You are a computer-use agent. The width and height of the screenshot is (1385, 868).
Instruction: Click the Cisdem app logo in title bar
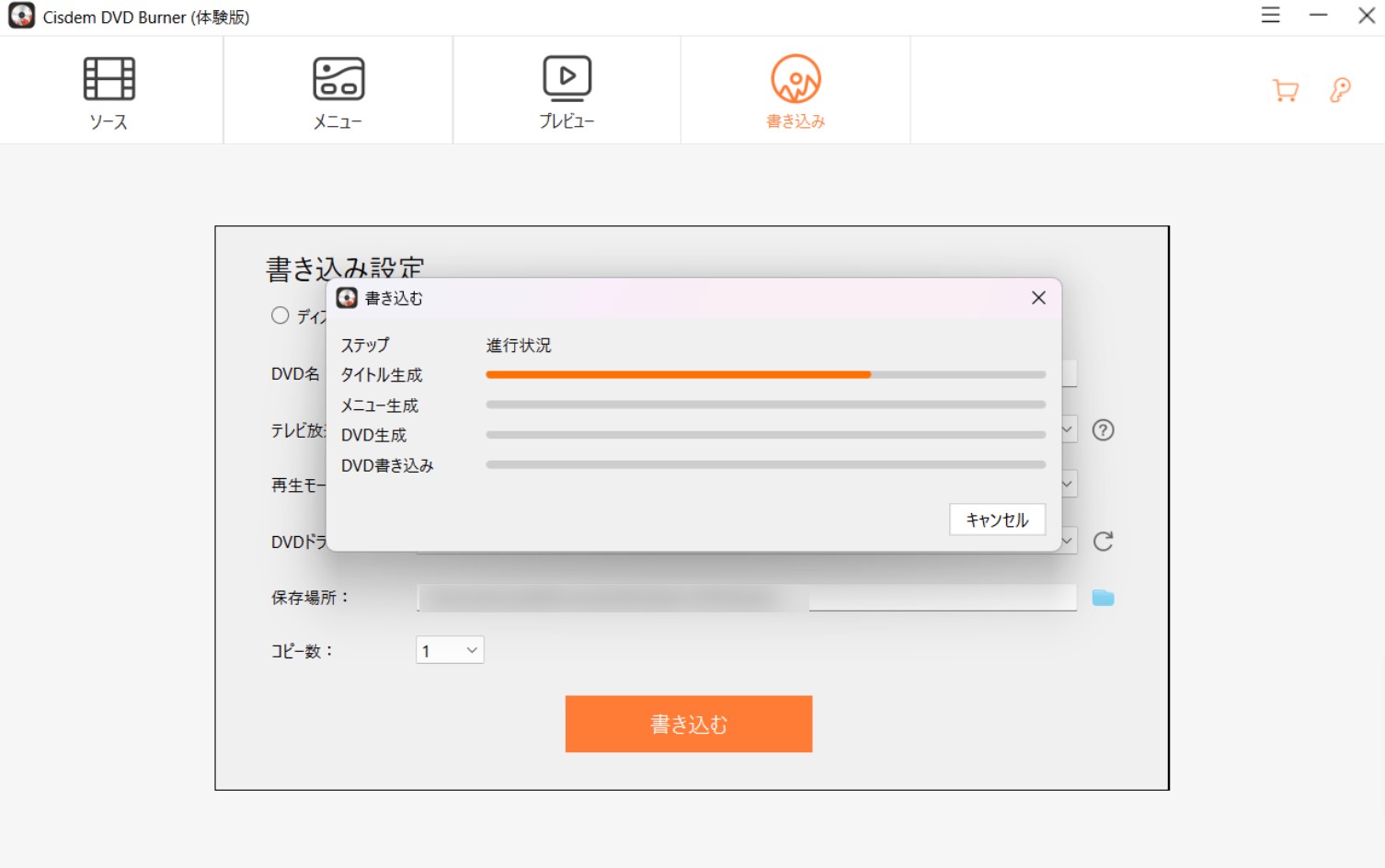21,17
